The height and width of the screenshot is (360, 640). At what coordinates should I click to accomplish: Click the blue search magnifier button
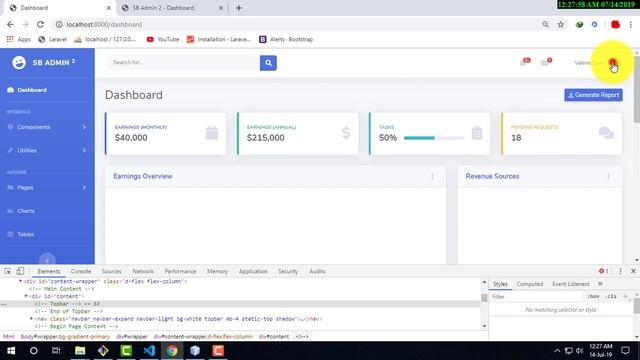tap(268, 63)
